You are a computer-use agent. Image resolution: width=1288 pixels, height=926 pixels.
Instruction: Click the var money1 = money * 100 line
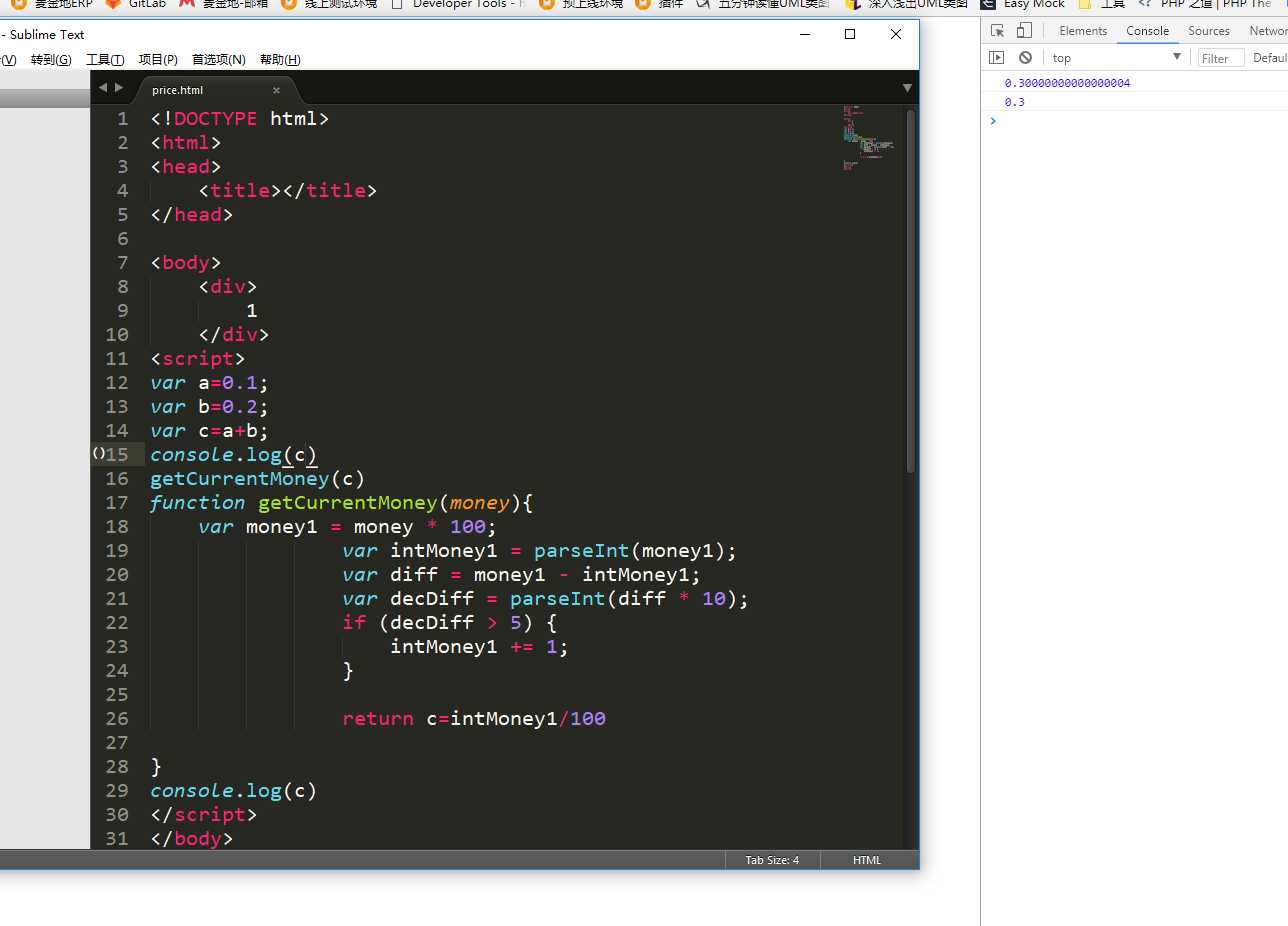coord(348,527)
